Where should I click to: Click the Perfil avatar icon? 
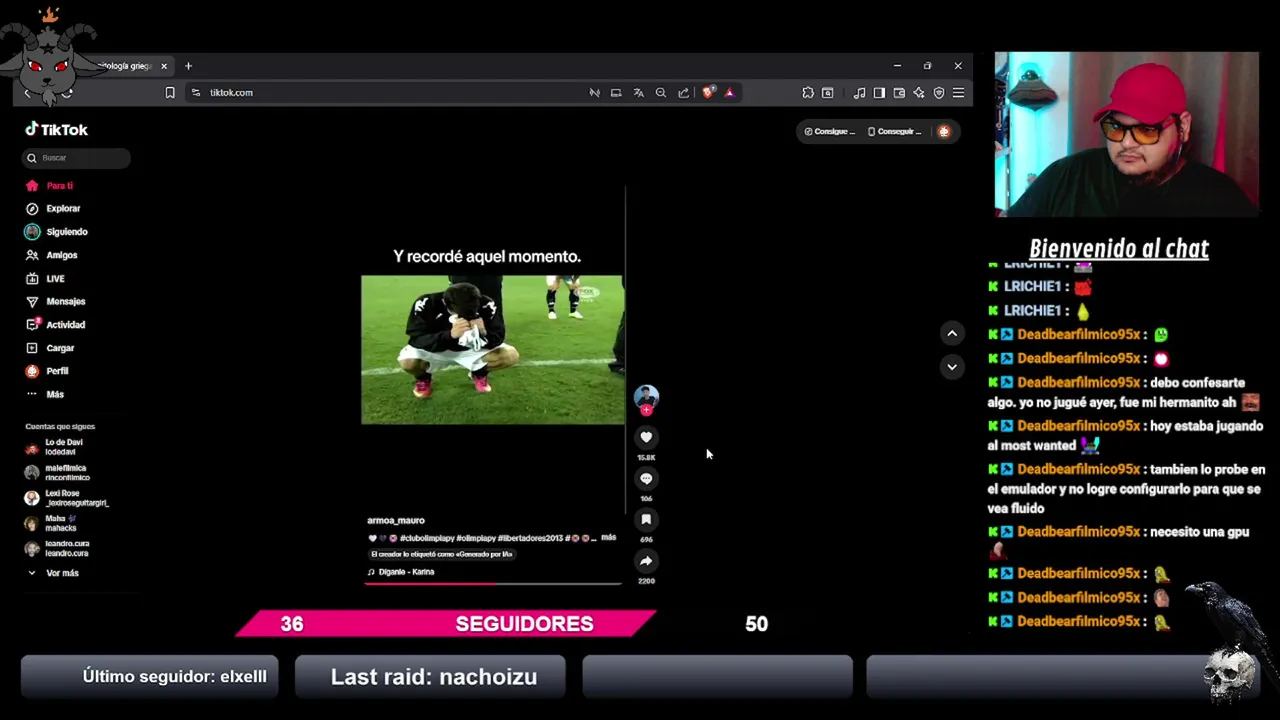click(32, 371)
